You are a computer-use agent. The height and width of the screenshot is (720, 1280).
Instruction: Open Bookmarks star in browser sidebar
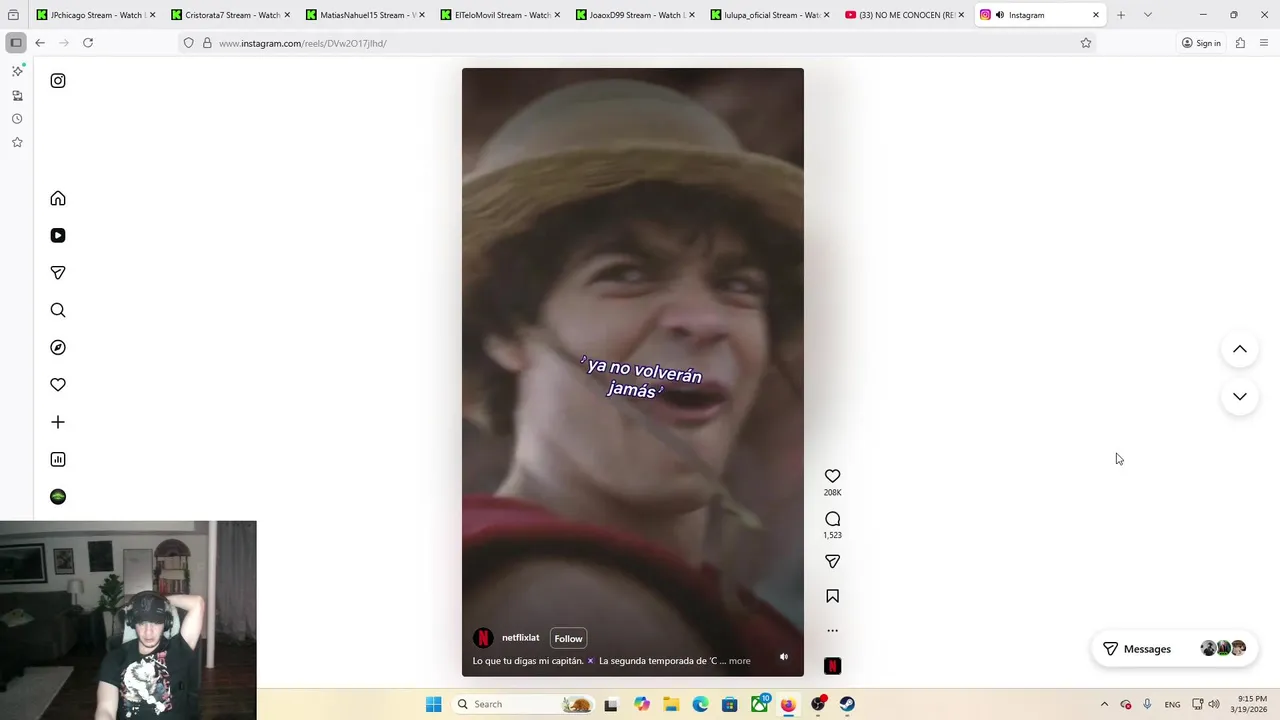point(17,143)
